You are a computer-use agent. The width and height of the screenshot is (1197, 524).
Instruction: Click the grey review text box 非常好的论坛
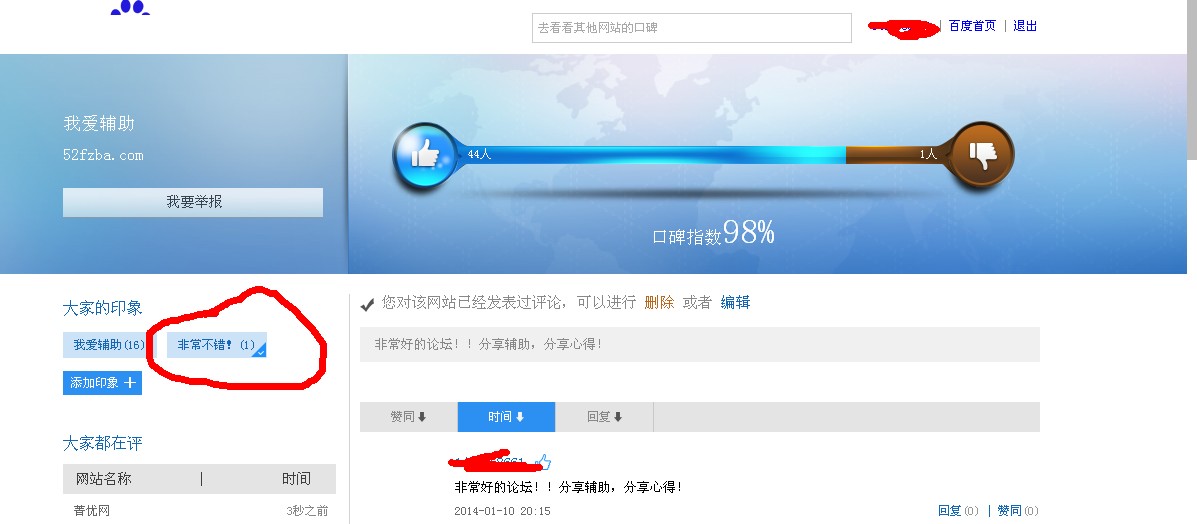[x=700, y=344]
